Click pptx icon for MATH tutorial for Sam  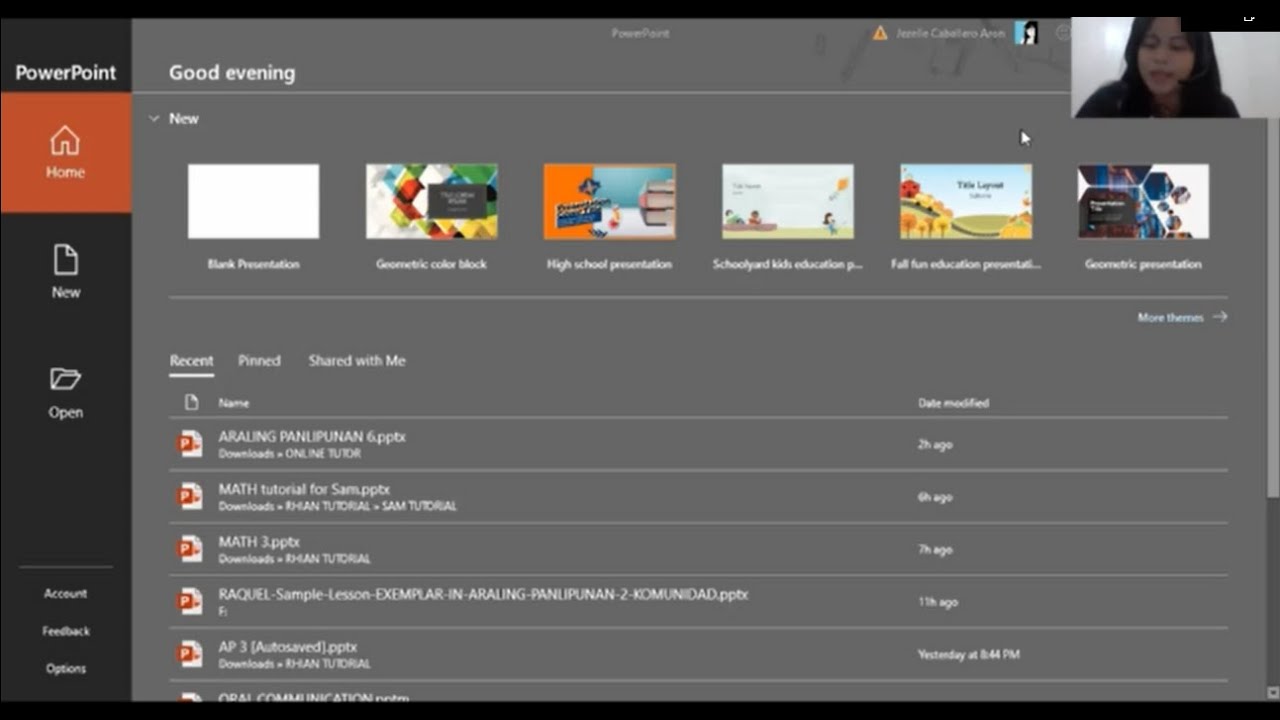[190, 496]
